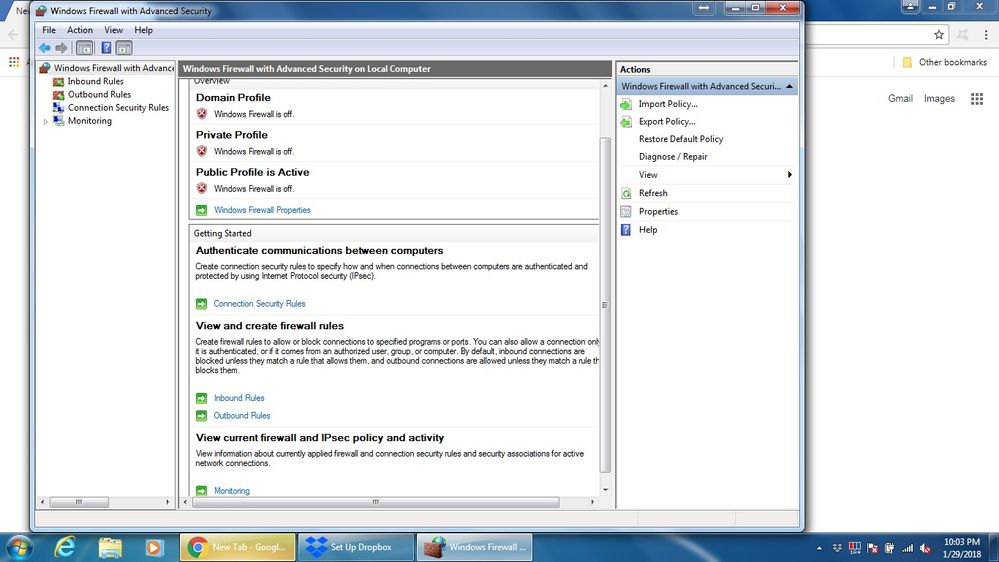Open the Windows Firewall Properties link
Screen dimensions: 999x562
262,210
